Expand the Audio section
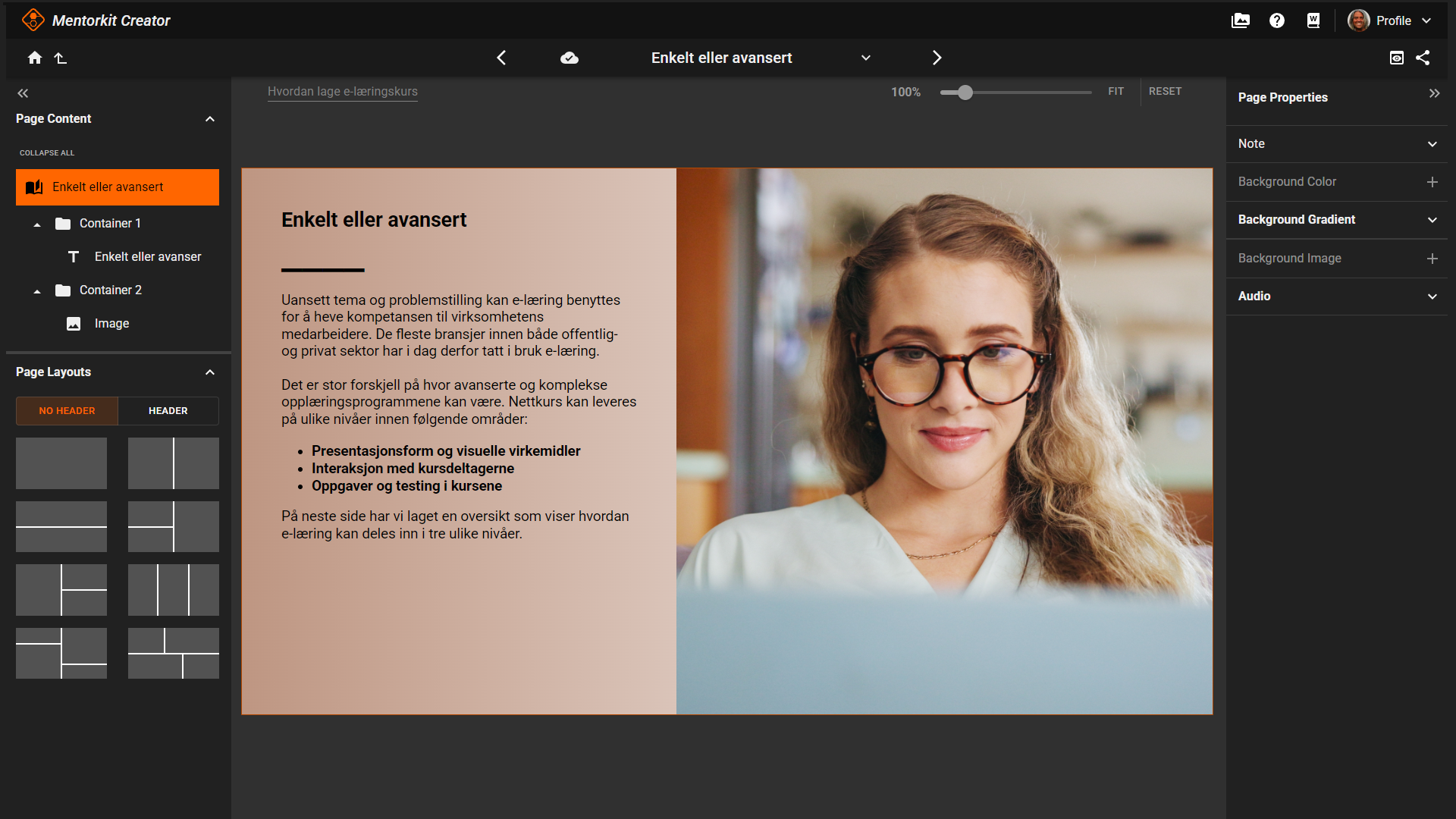 point(1432,297)
